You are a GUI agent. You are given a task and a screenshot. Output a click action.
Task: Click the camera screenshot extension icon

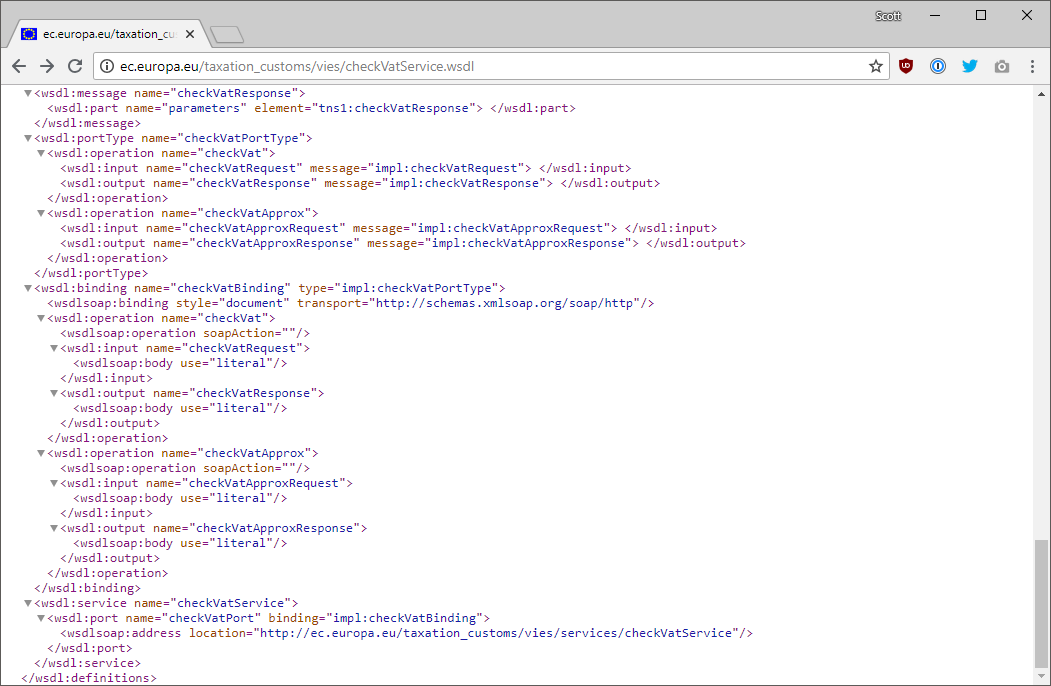[x=1002, y=66]
